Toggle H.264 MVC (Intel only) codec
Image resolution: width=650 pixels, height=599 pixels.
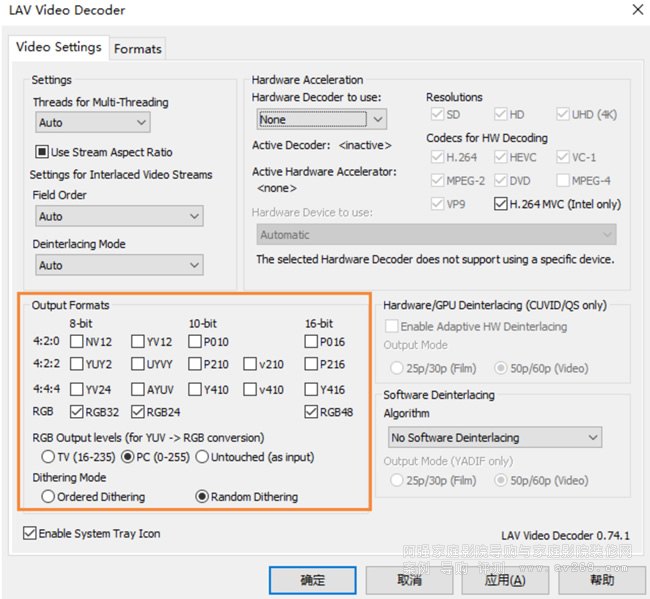click(x=501, y=204)
